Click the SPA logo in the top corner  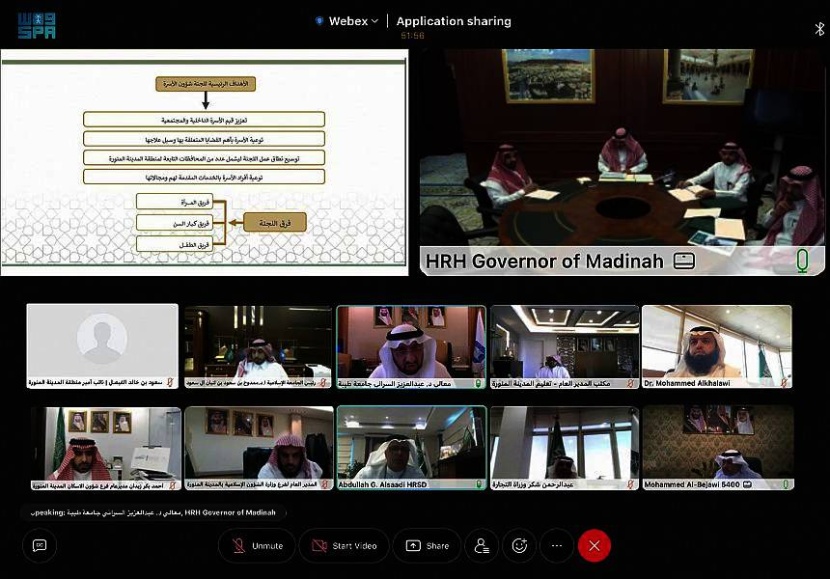click(x=37, y=25)
